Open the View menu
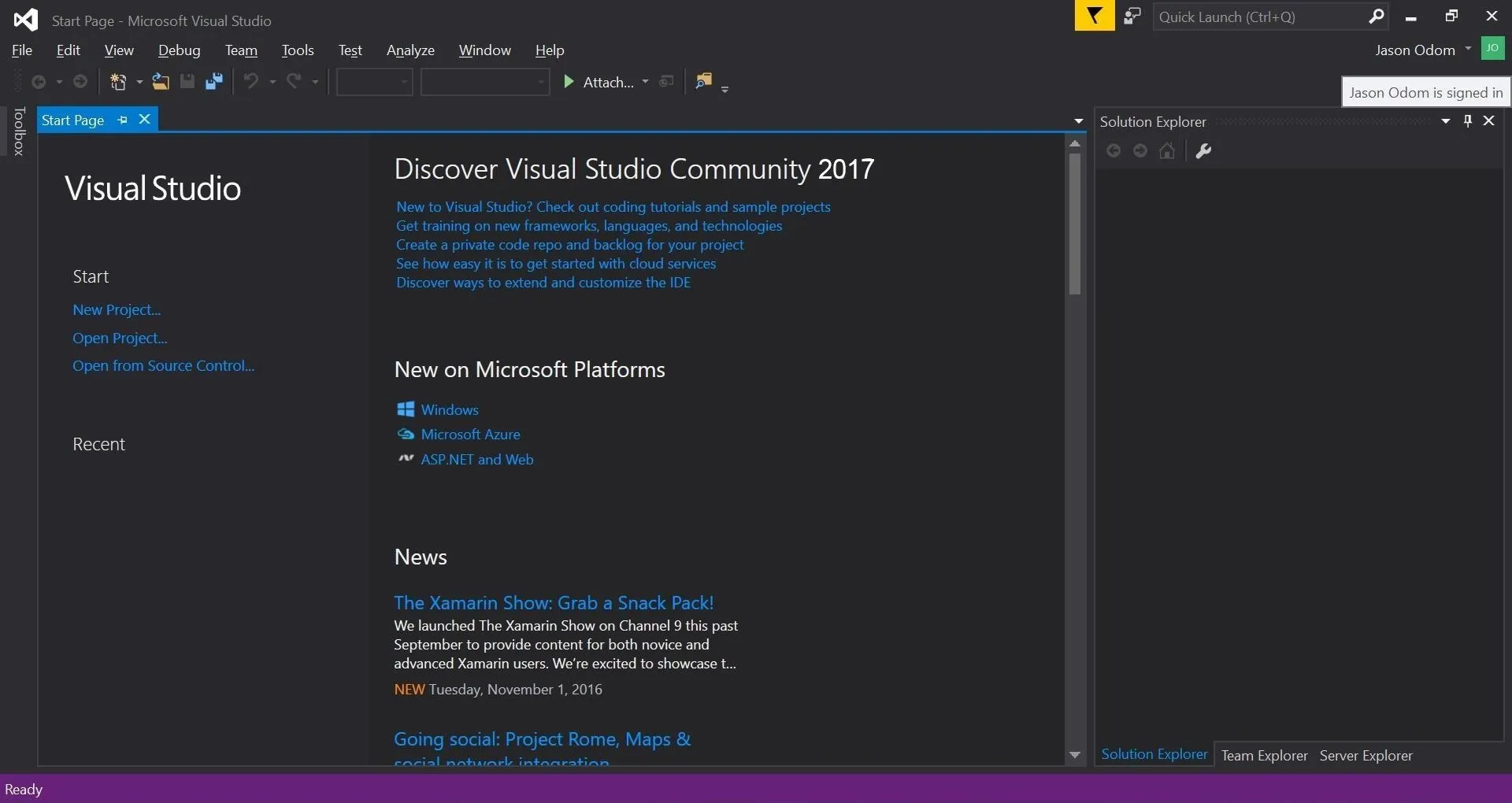This screenshot has height=803, width=1512. pyautogui.click(x=119, y=50)
